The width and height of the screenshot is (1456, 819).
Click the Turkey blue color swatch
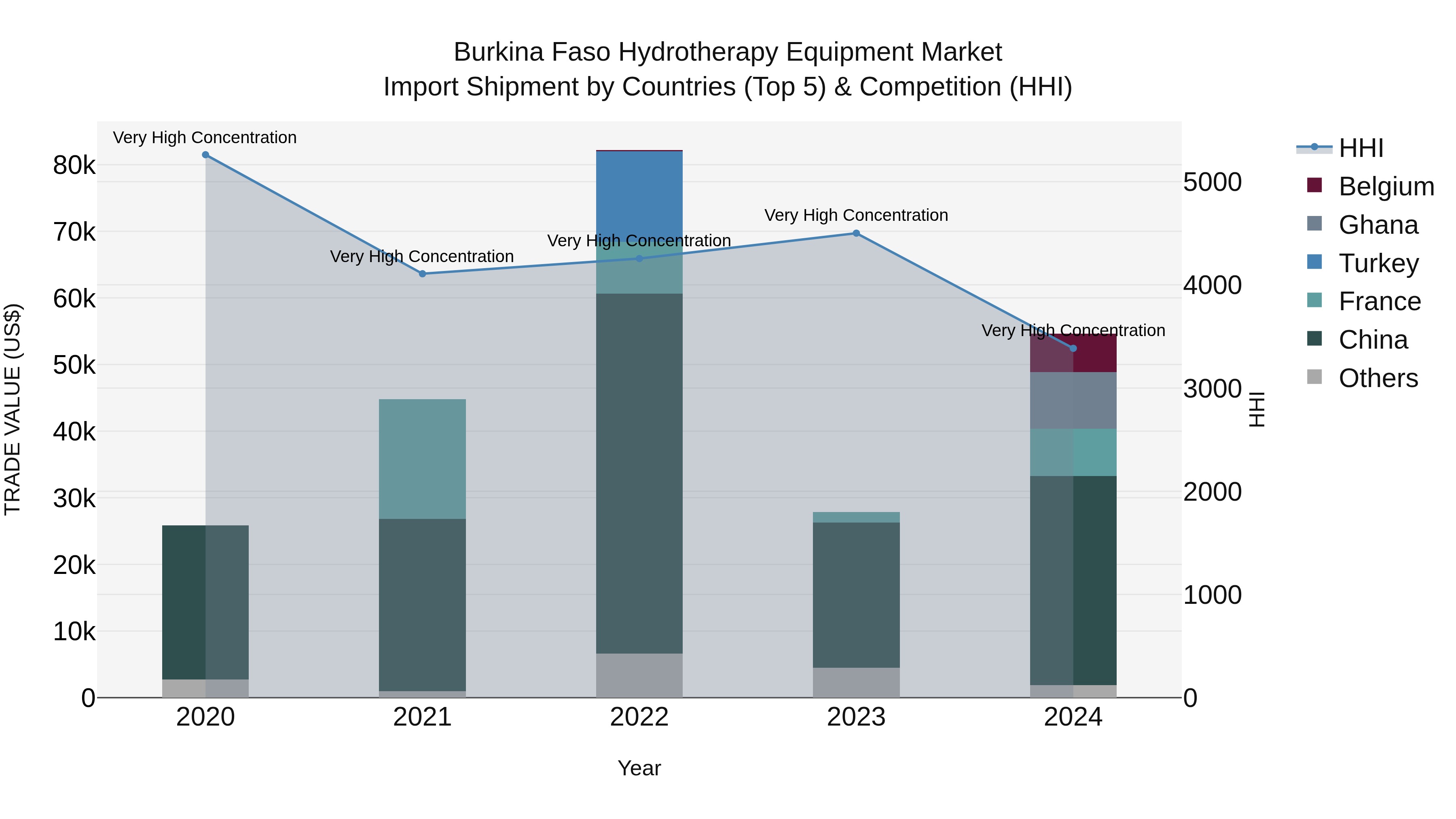click(x=1315, y=262)
